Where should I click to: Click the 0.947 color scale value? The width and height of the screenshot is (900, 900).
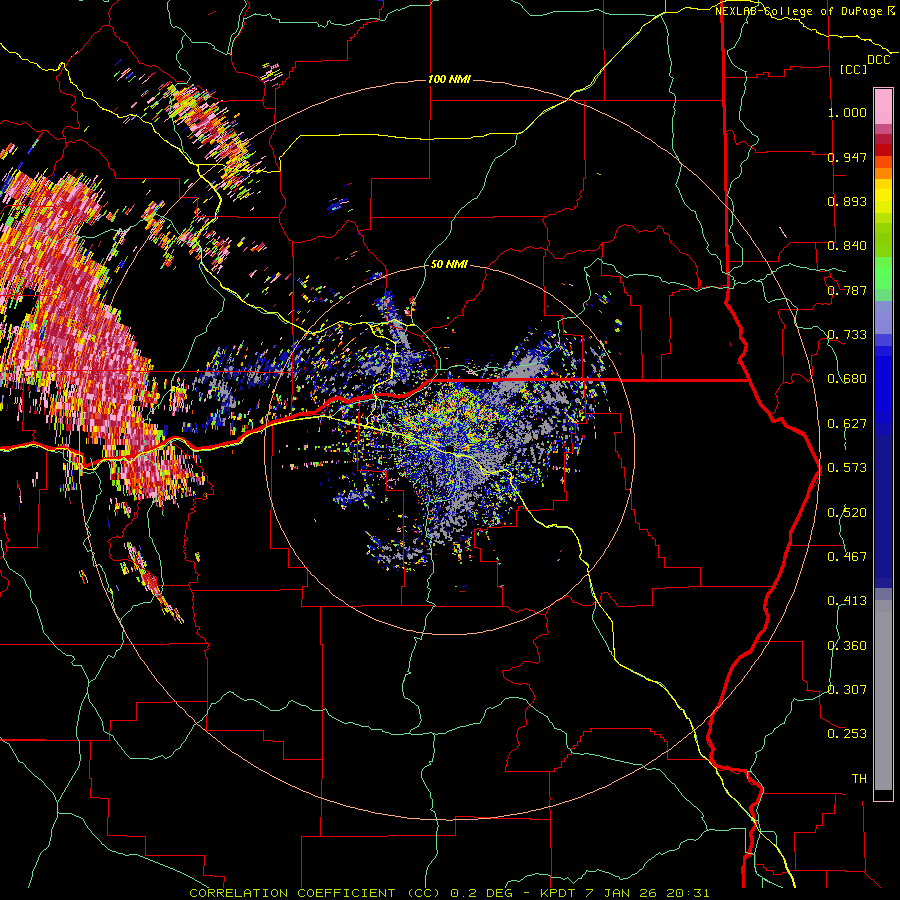tap(847, 157)
